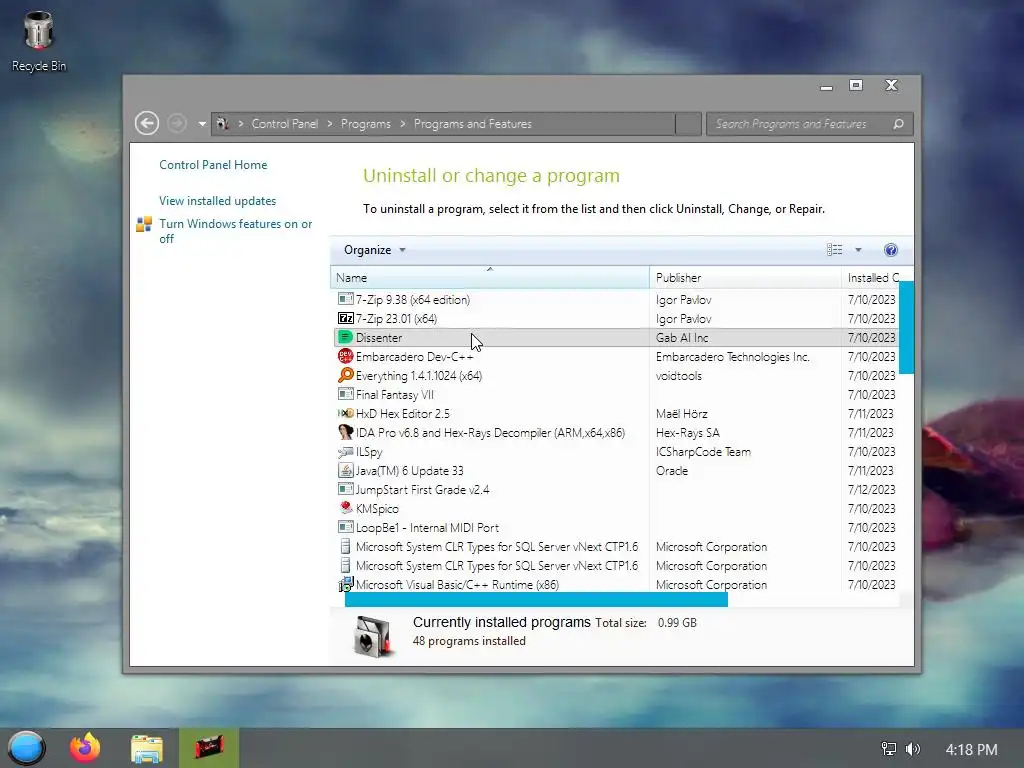Click the horizontal scrollbar thumb
Viewport: 1024px width, 768px height.
(x=536, y=600)
